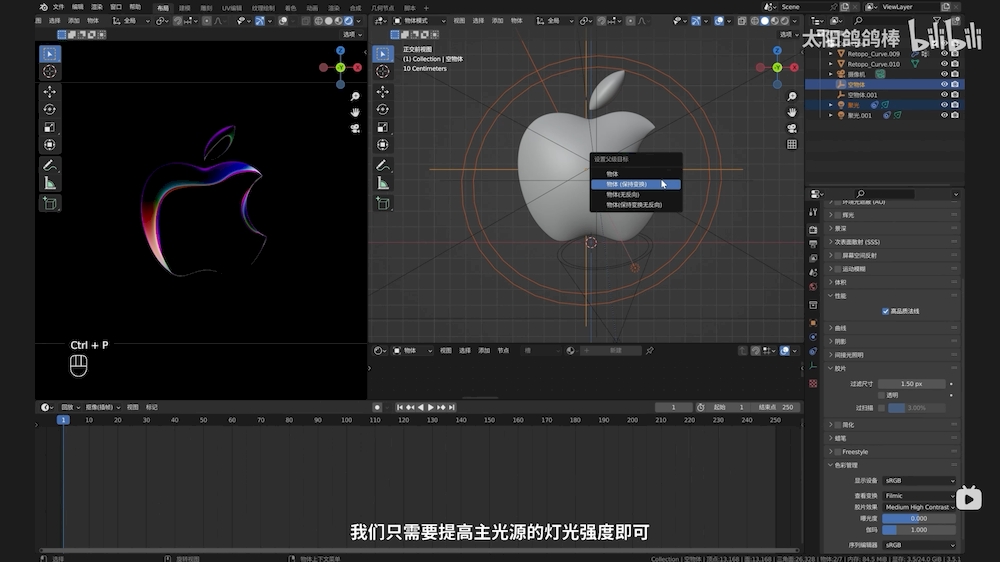The height and width of the screenshot is (562, 1000).
Task: Open Render properties tab icon
Action: point(813,229)
